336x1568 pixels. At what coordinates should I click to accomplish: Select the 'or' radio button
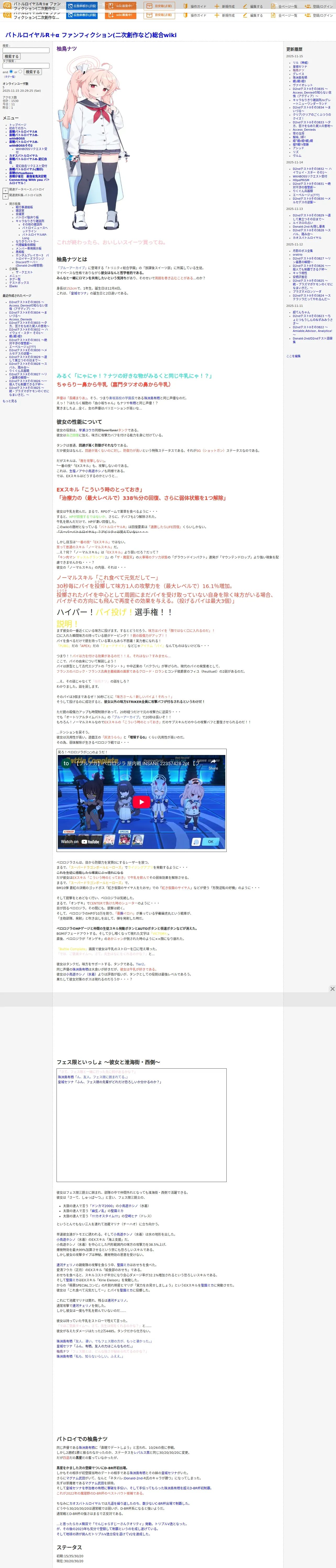point(20,71)
